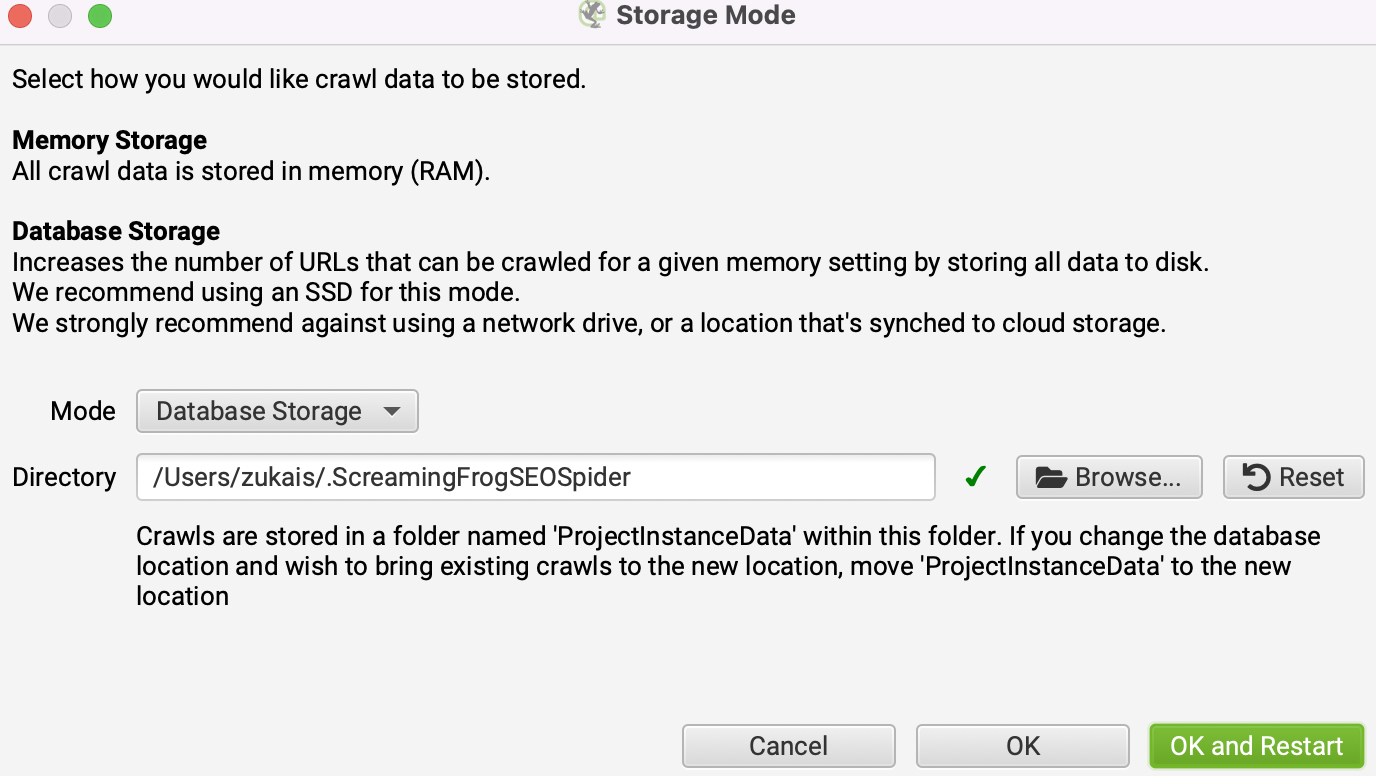Click the down arrow on Mode combo box
Screen dimensions: 1376x776
[392, 411]
